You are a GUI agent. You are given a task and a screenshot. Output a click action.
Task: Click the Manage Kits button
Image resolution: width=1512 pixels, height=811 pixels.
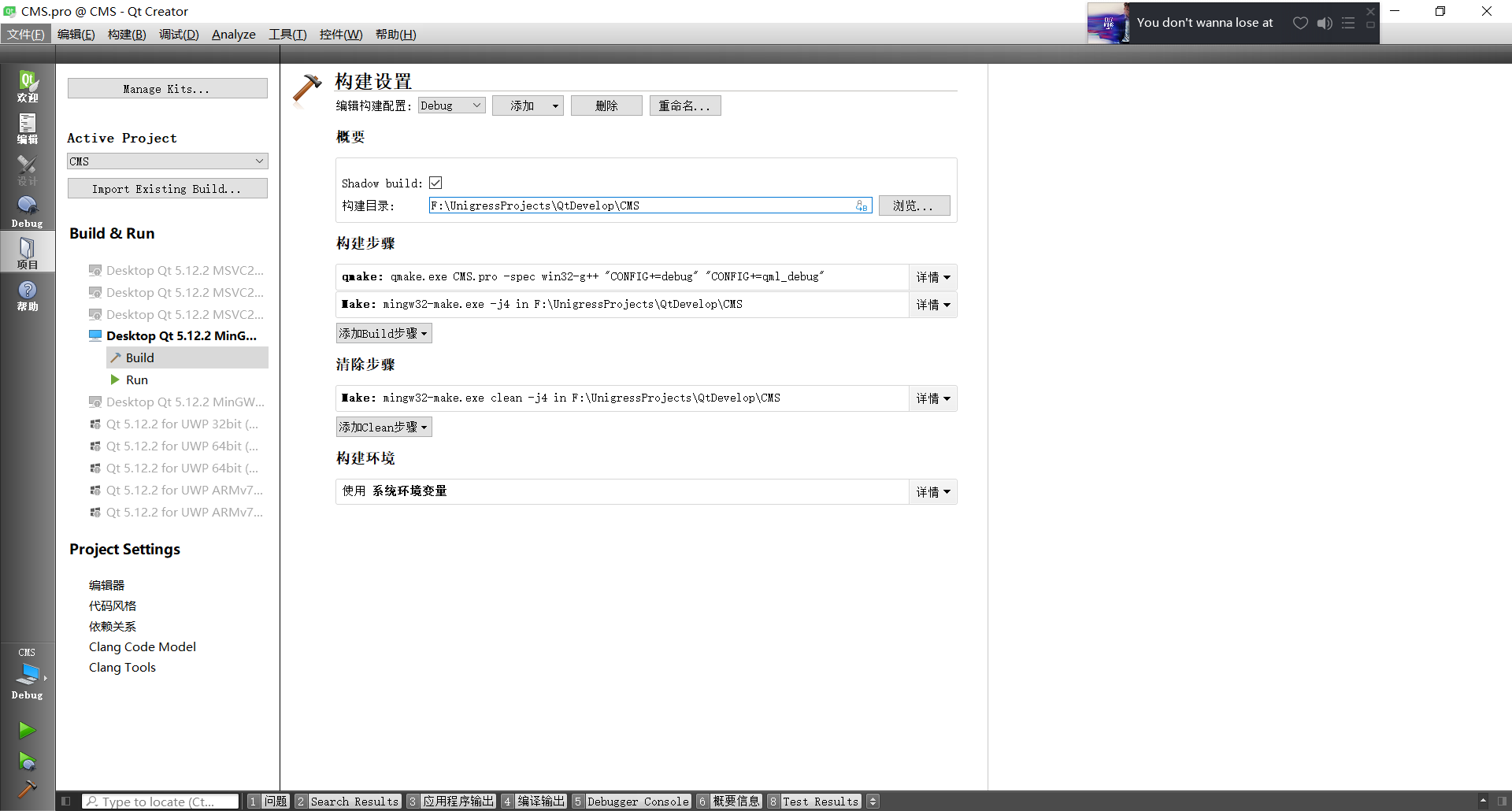tap(167, 88)
